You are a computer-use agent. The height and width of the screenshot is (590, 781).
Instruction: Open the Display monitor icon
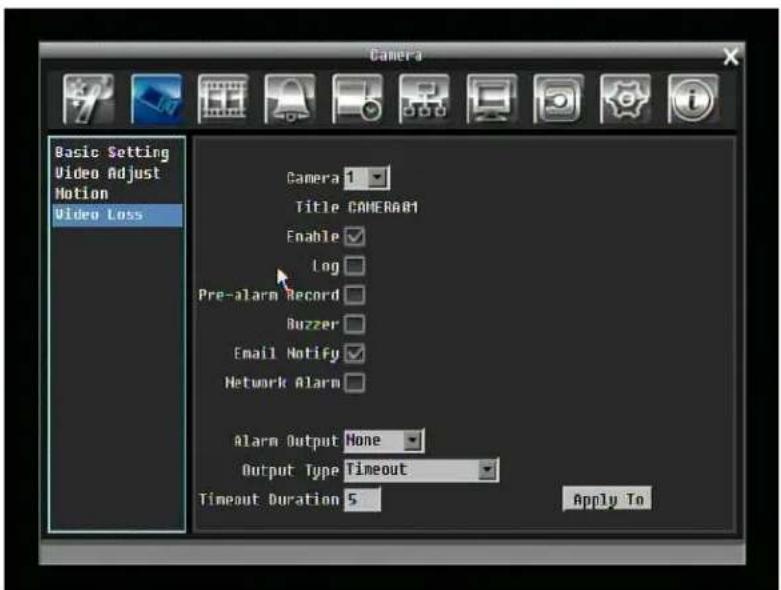[492, 99]
